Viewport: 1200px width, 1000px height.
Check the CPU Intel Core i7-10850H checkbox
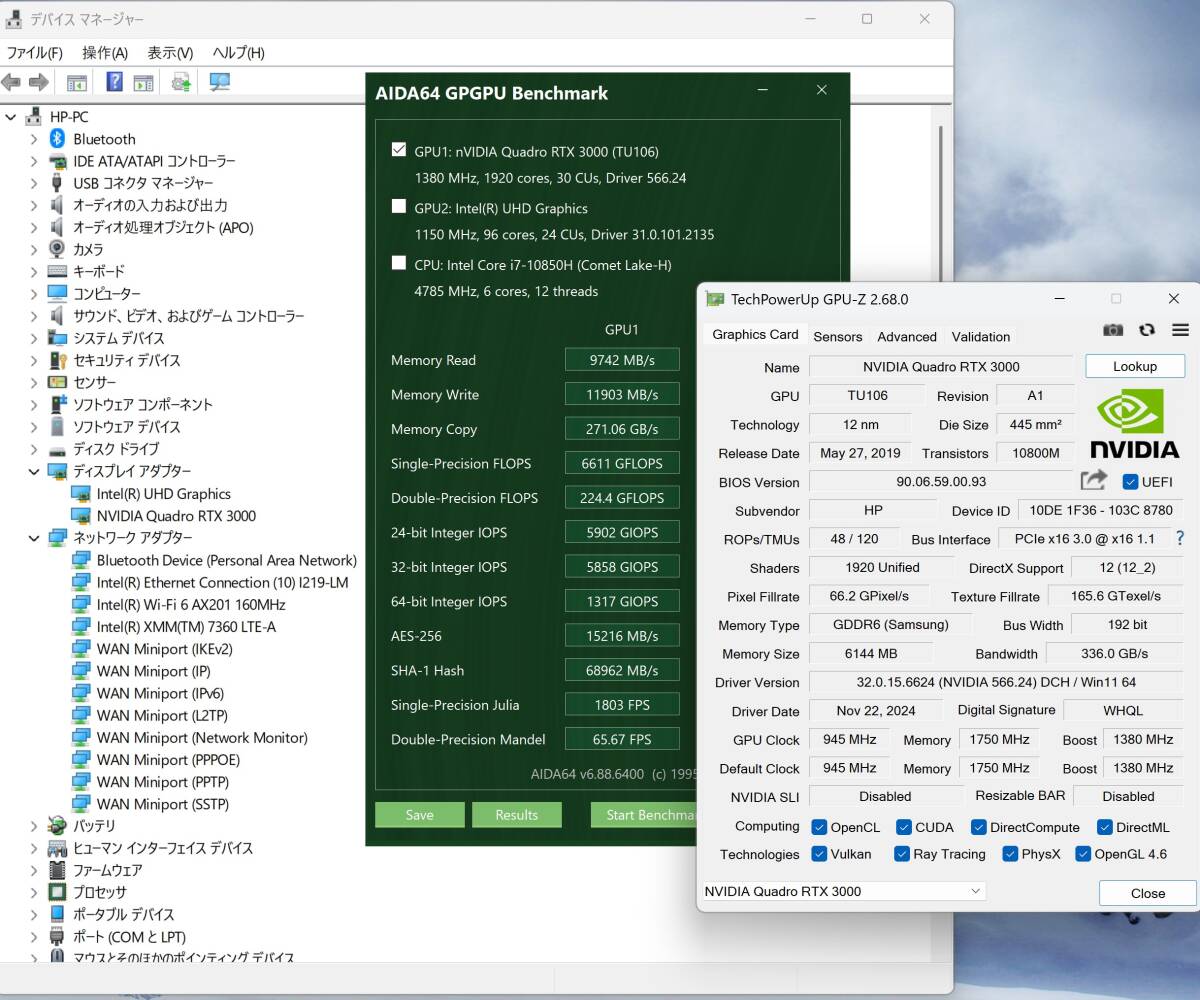(x=399, y=264)
